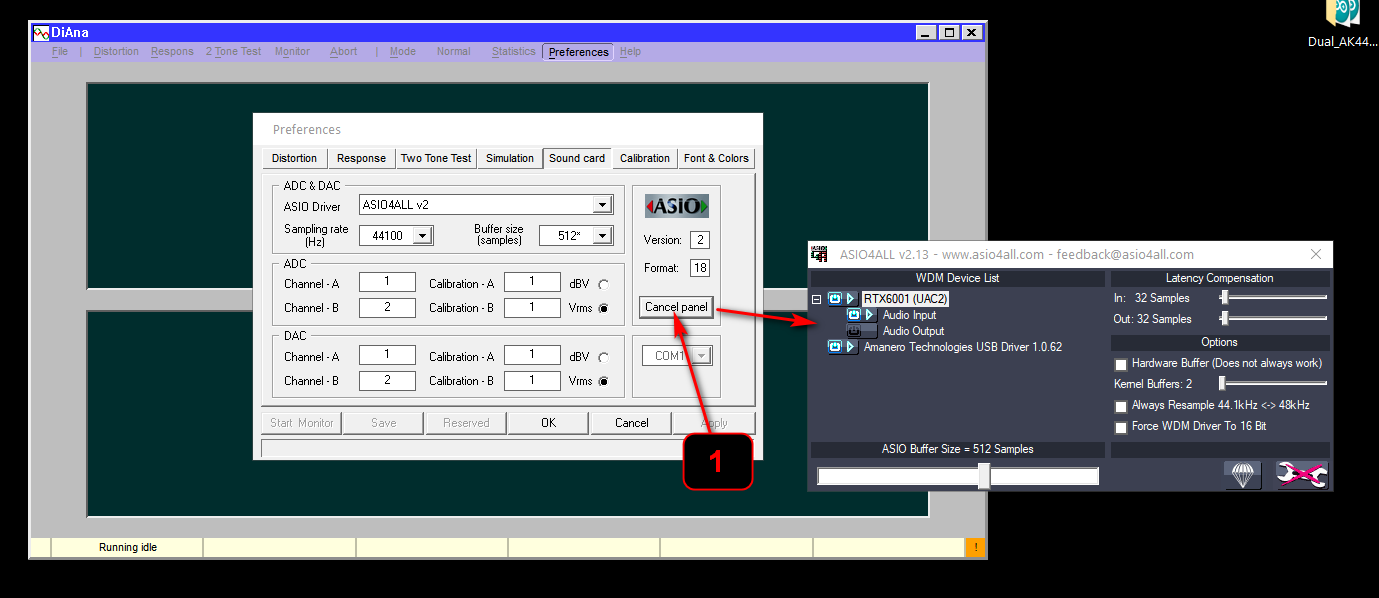This screenshot has height=598, width=1379.
Task: Click the DiAna window title icon
Action: [41, 32]
